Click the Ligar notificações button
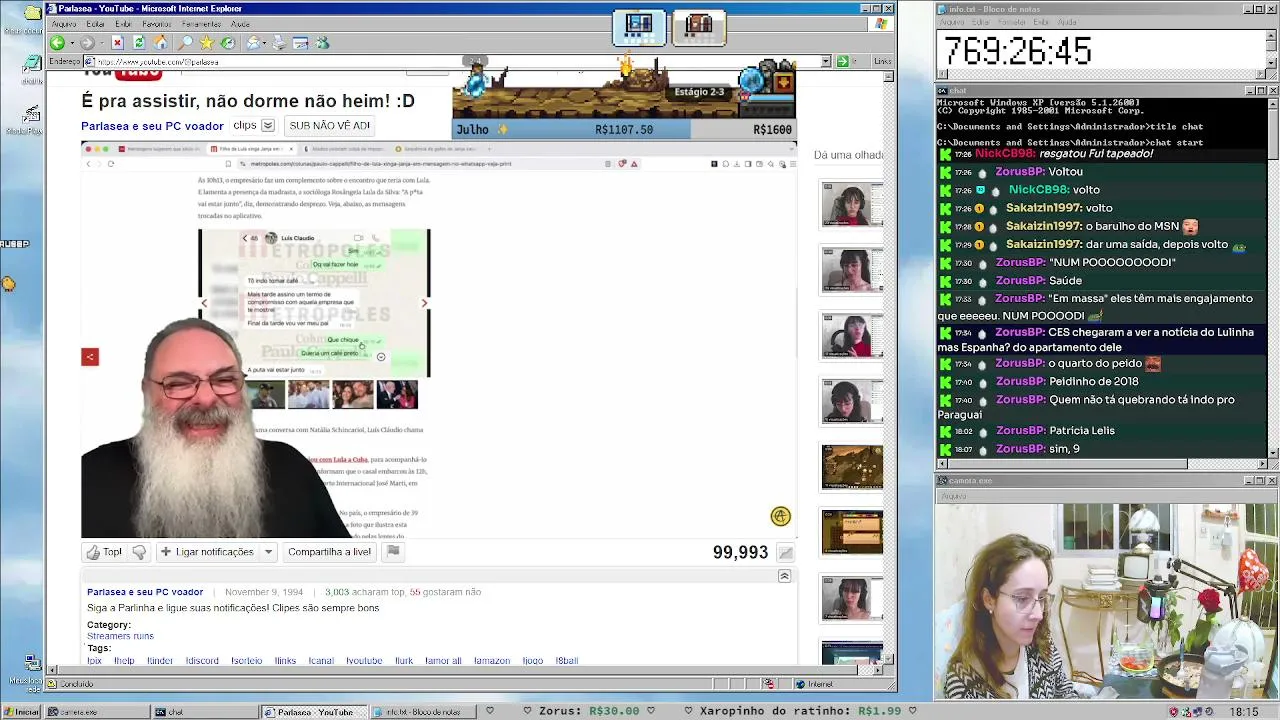Viewport: 1280px width, 720px height. (207, 552)
